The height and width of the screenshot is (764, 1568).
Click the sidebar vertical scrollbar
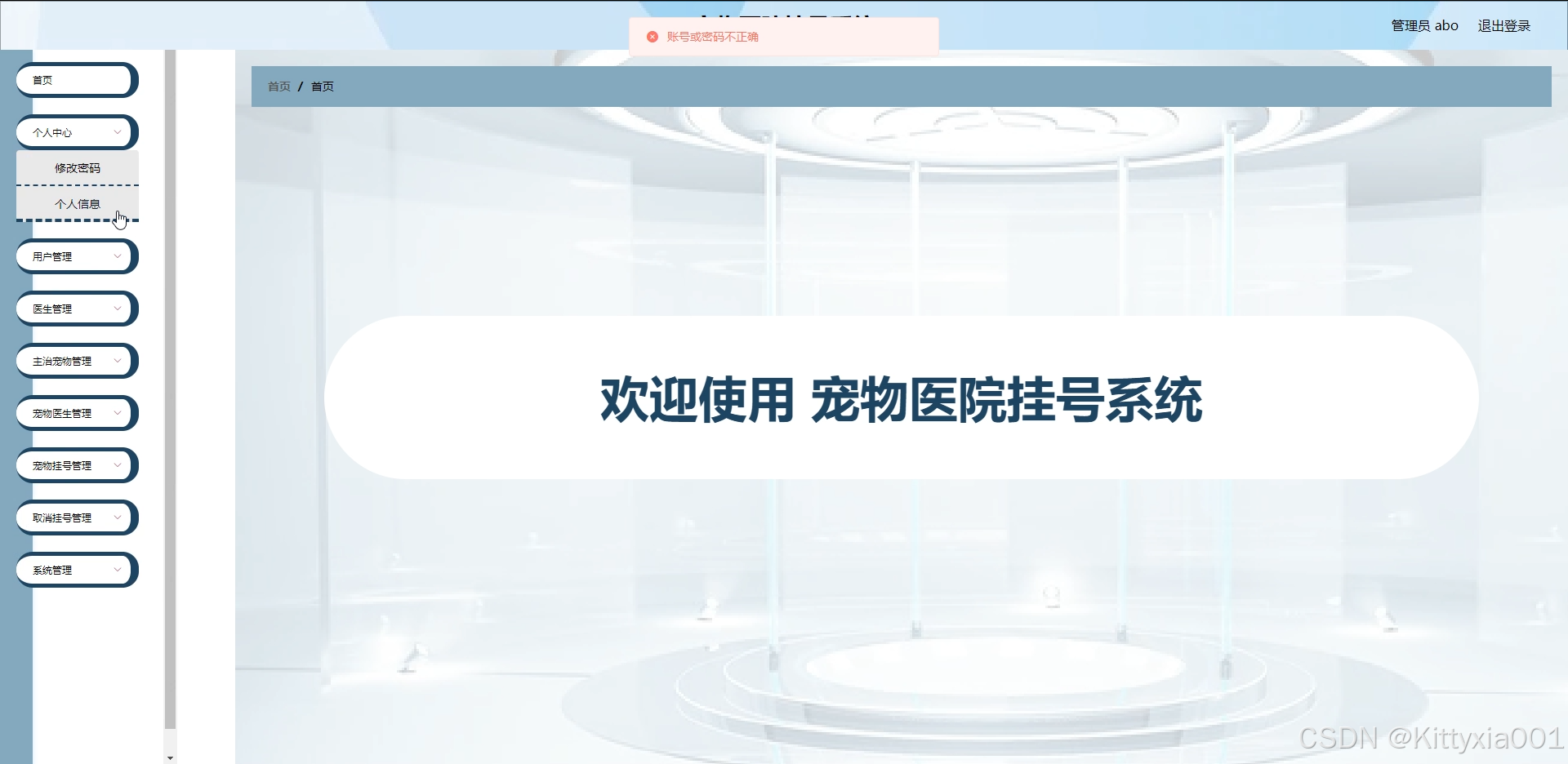click(170, 389)
